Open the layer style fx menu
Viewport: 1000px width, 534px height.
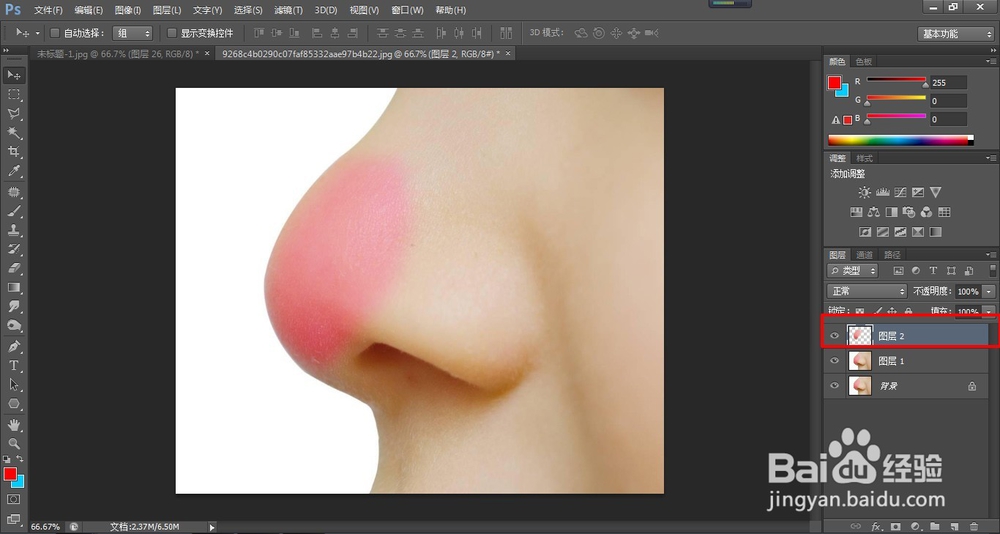pyautogui.click(x=876, y=526)
